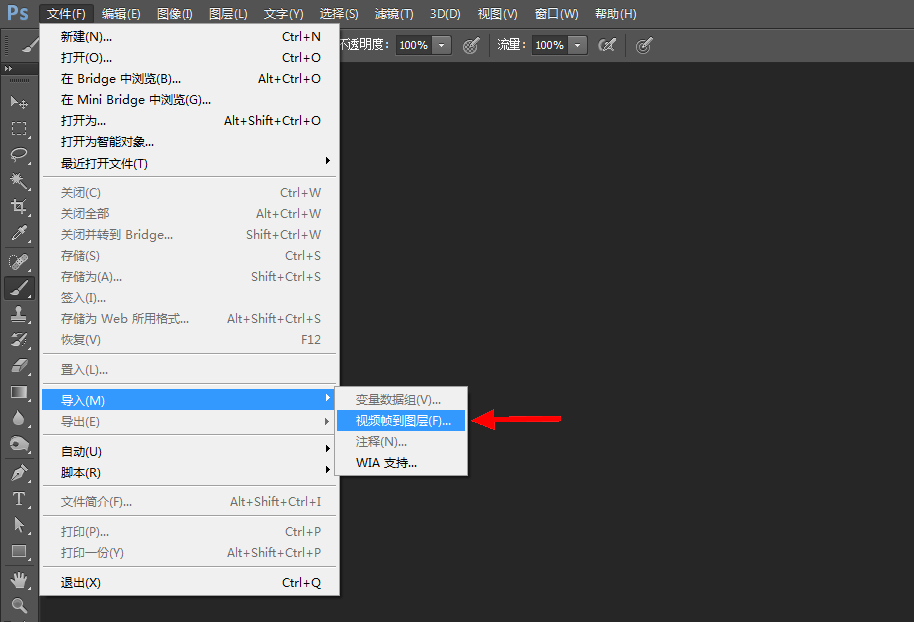Select the Hand tool

click(19, 579)
